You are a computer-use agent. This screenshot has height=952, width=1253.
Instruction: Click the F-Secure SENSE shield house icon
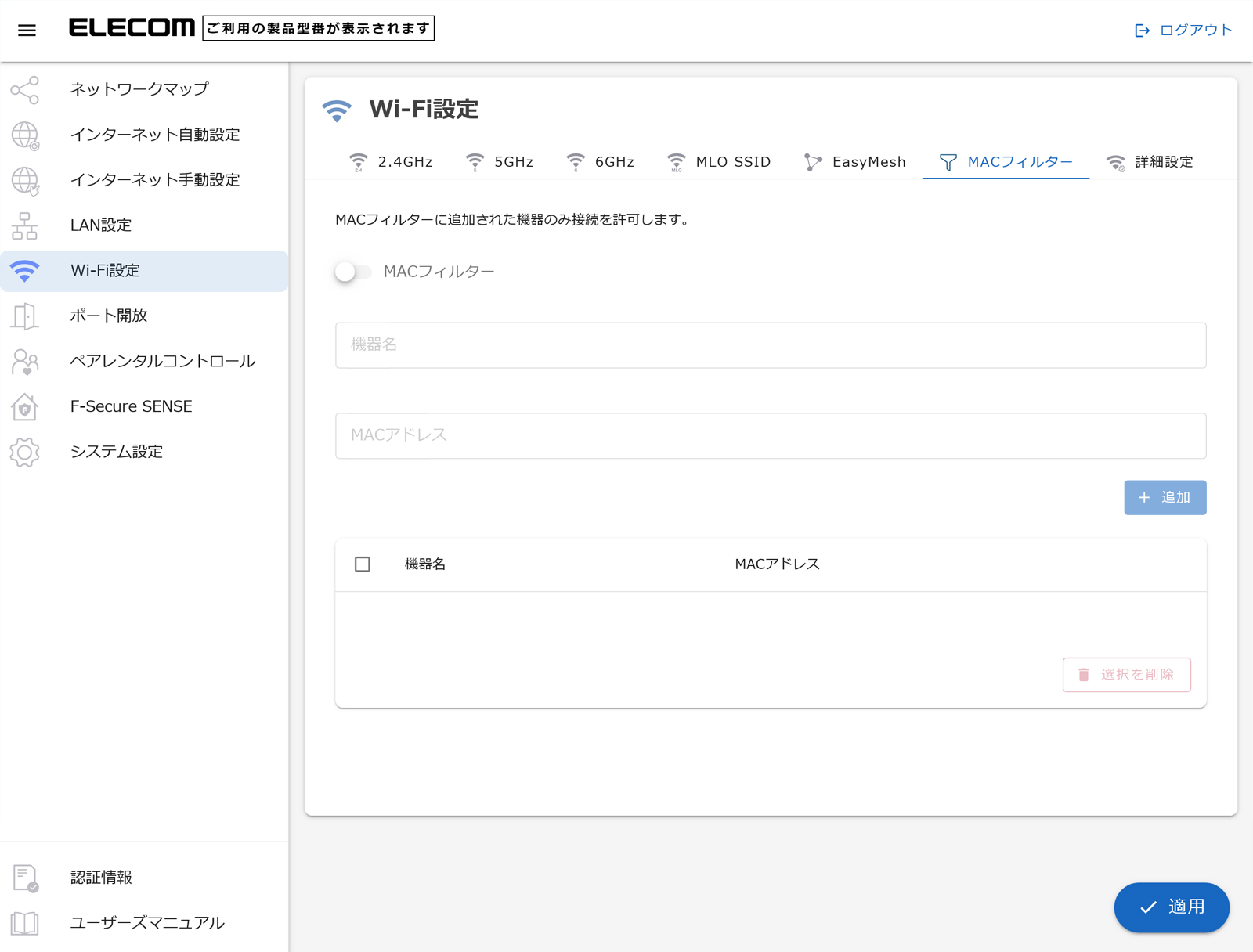coord(25,407)
